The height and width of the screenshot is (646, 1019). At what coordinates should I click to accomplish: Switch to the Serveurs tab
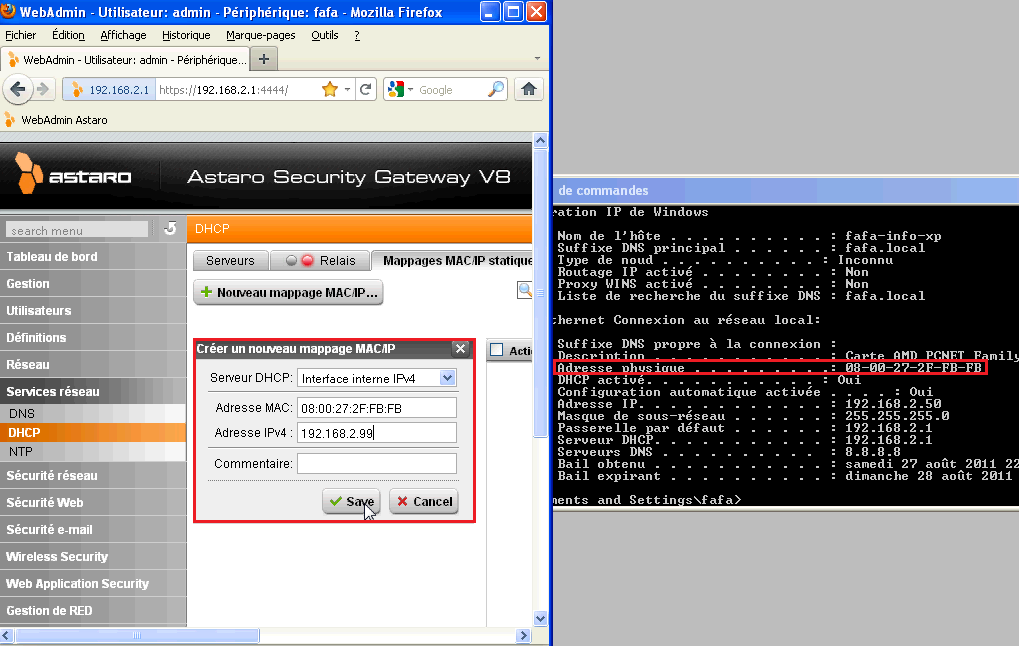(x=230, y=261)
